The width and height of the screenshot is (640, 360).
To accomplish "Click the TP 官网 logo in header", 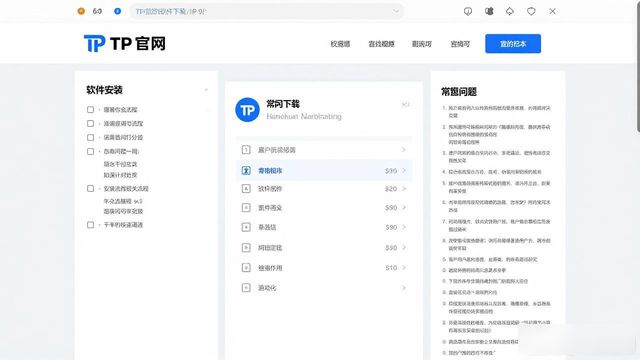I will (125, 43).
